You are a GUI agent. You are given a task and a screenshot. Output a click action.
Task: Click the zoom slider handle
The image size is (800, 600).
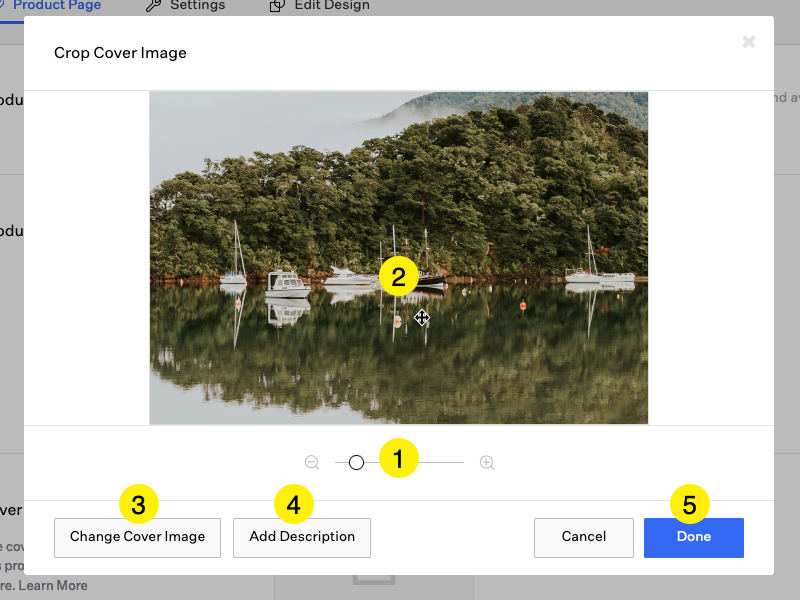(356, 463)
